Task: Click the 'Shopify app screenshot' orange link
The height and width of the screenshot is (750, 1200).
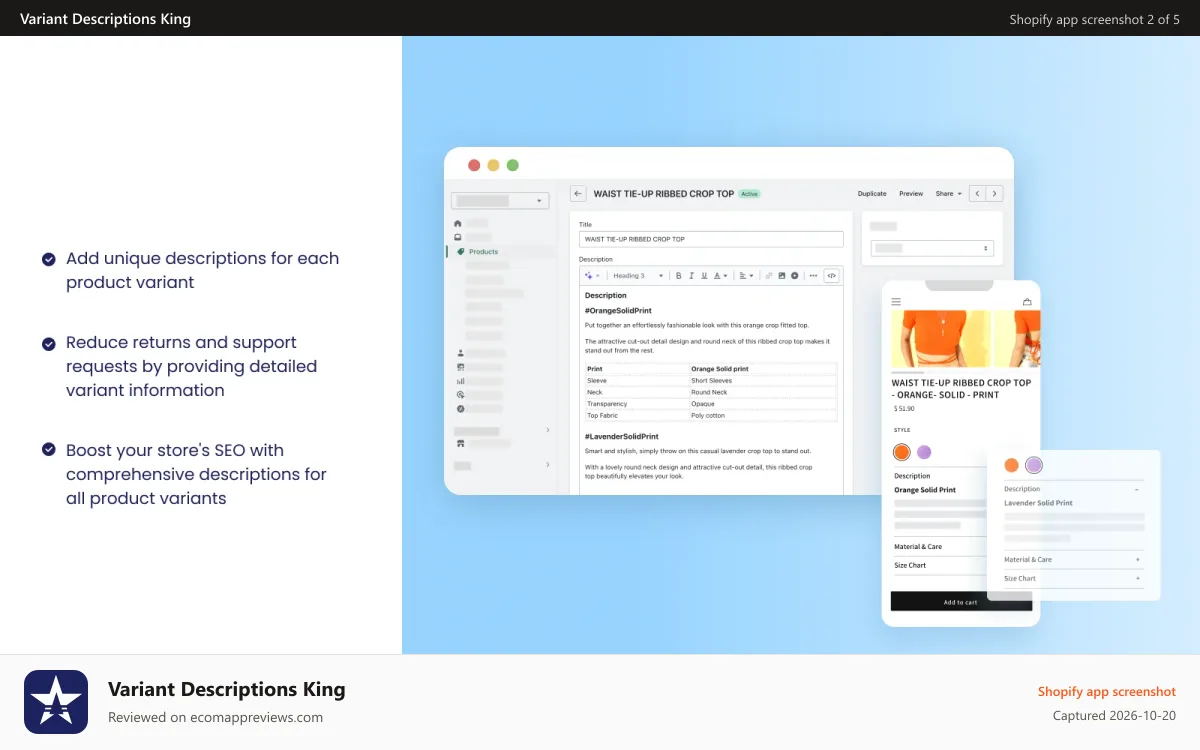Action: click(1107, 691)
